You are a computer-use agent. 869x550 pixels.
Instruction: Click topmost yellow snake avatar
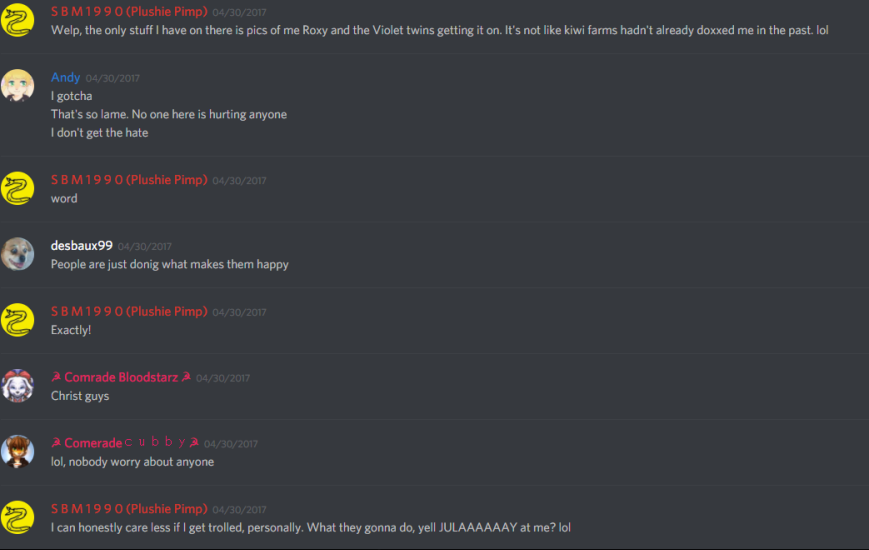(x=17, y=20)
